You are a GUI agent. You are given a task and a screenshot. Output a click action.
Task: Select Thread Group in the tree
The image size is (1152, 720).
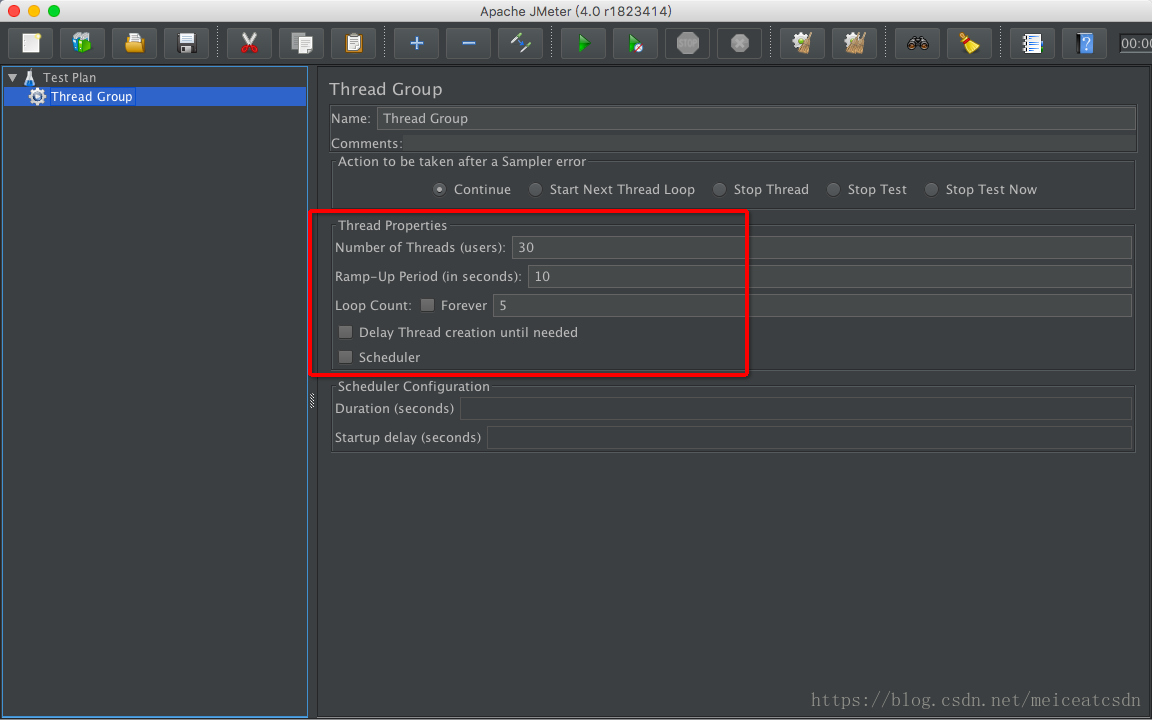(x=91, y=96)
